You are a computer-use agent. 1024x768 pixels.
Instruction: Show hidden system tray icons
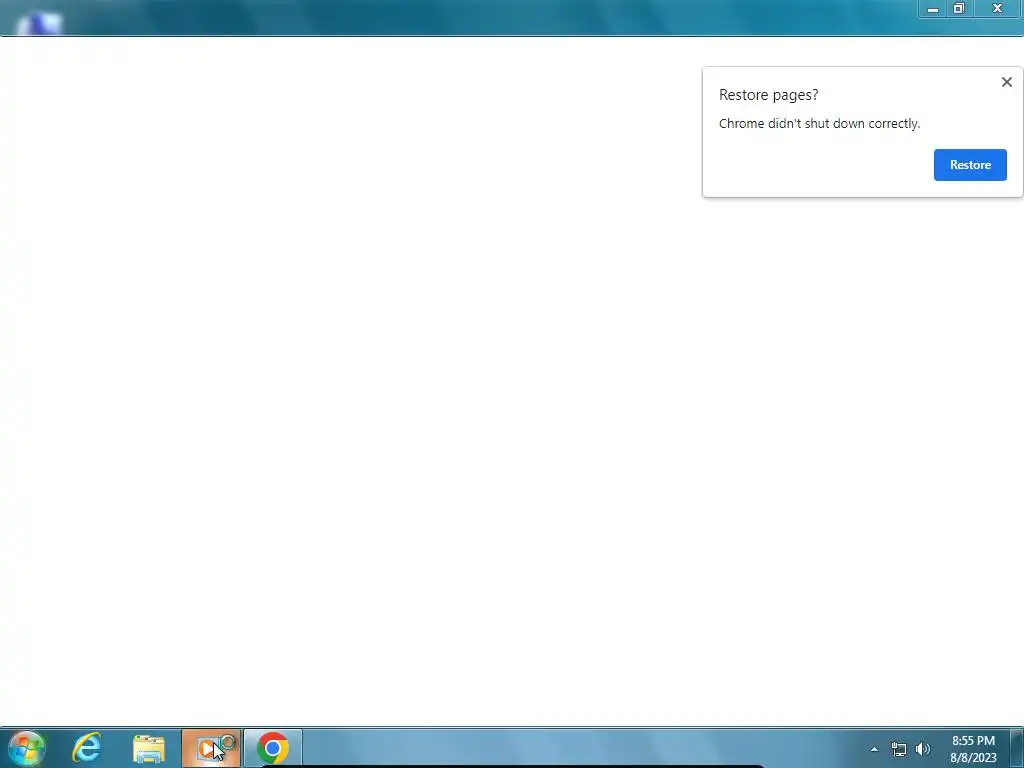point(874,749)
